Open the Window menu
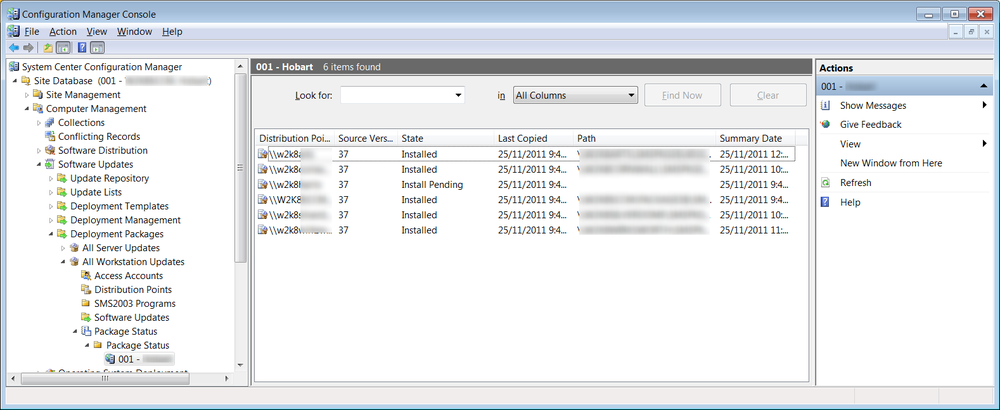 click(135, 31)
